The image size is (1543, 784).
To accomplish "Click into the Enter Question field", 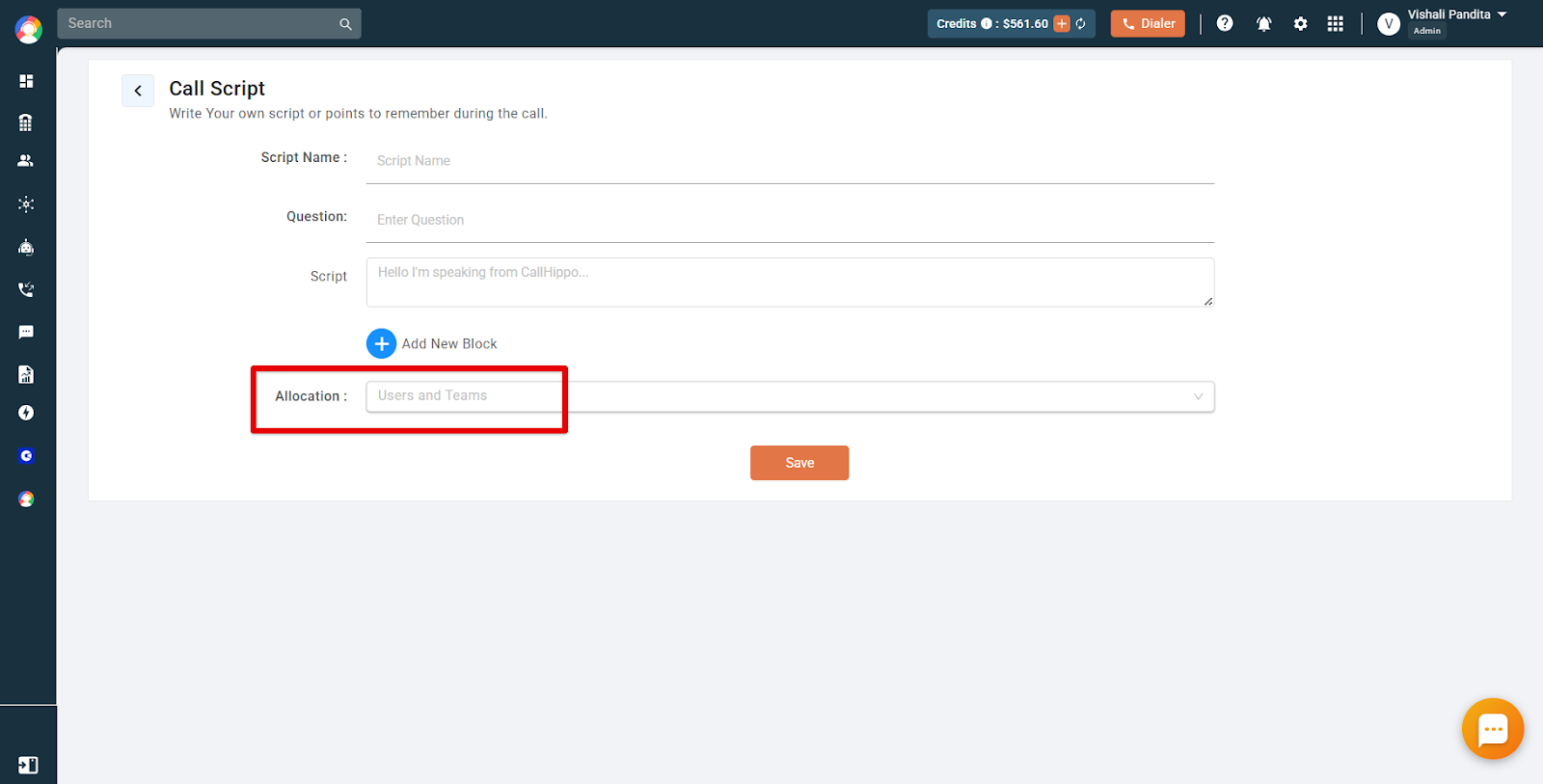I will [x=790, y=220].
